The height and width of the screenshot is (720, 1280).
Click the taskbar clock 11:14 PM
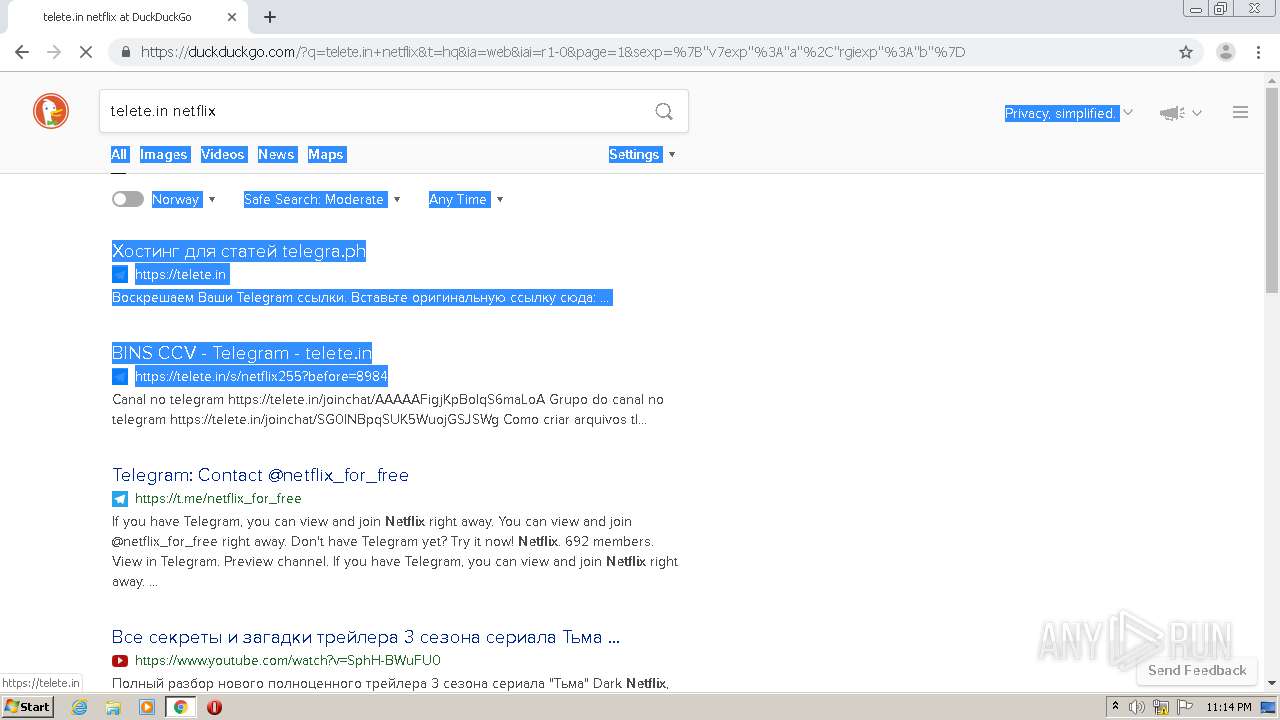1229,707
